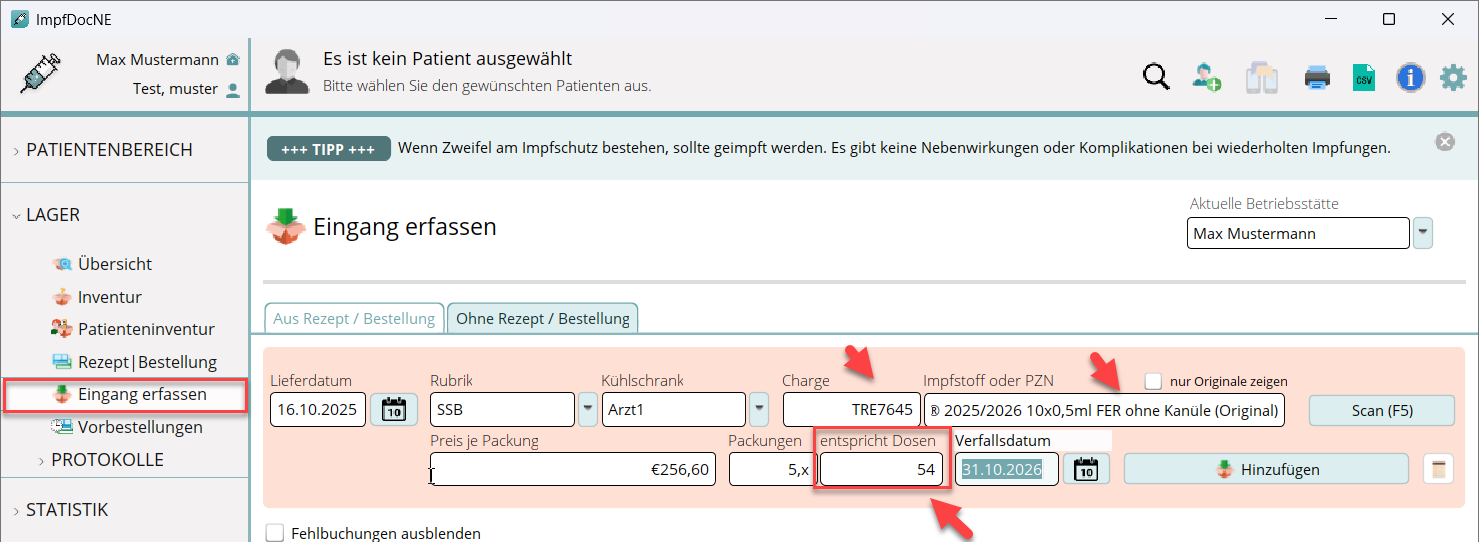Open the blue info icon

click(x=1410, y=77)
